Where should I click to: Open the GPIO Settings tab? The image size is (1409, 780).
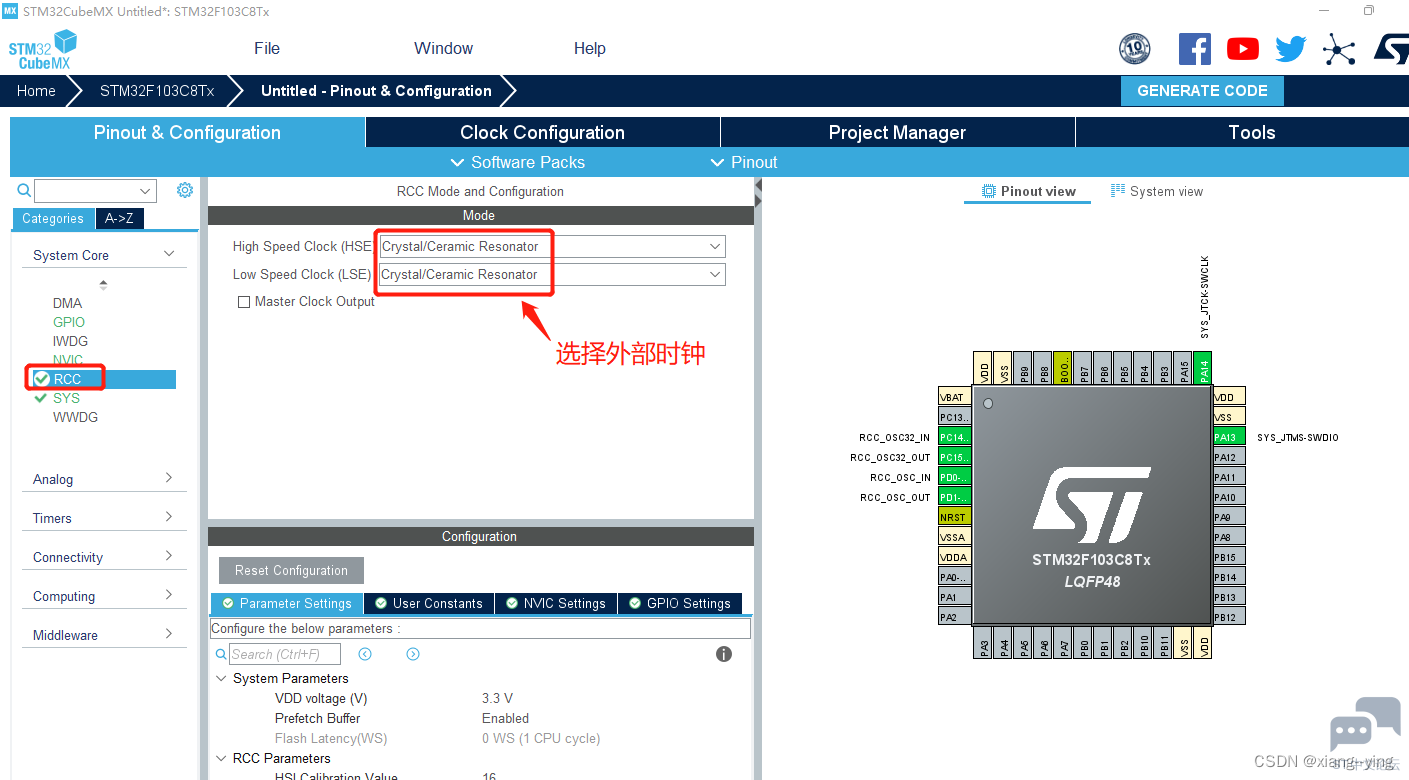click(680, 603)
